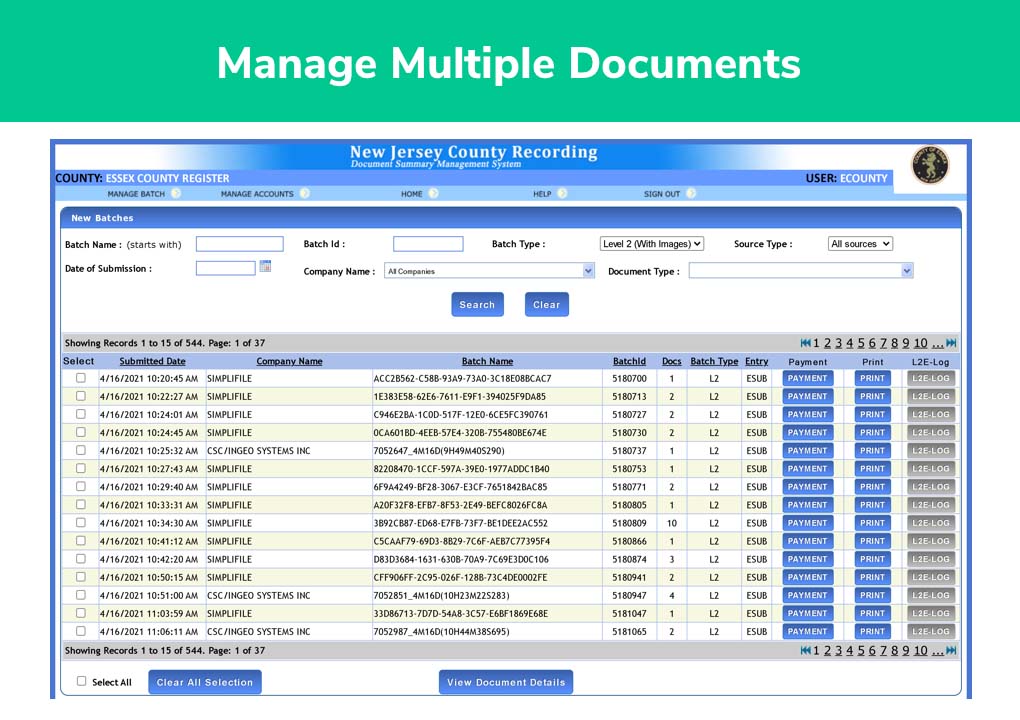Select the checkbox for batch 5180809
The image size is (1020, 720).
coord(81,522)
